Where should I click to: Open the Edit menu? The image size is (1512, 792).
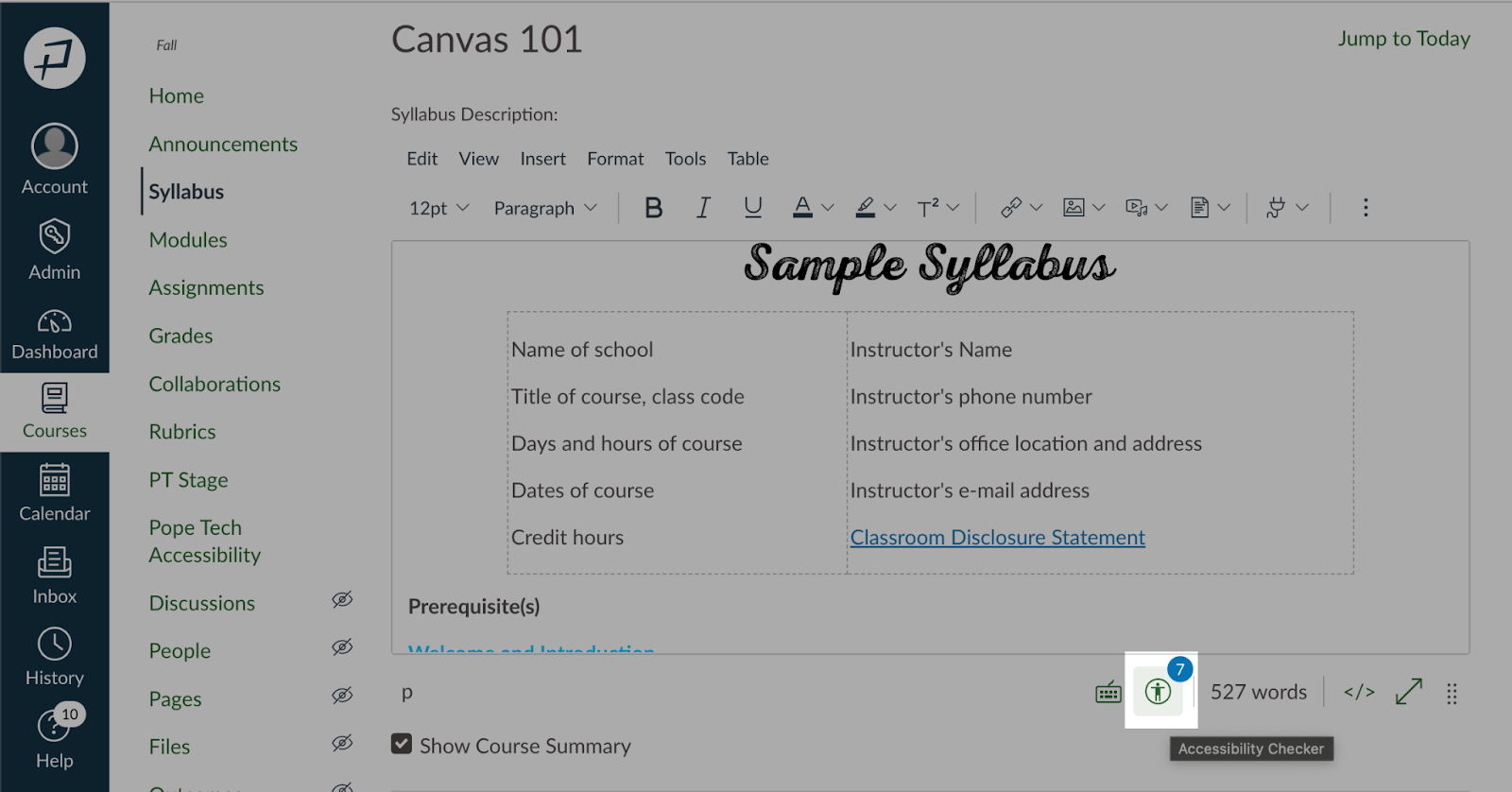[x=422, y=159]
